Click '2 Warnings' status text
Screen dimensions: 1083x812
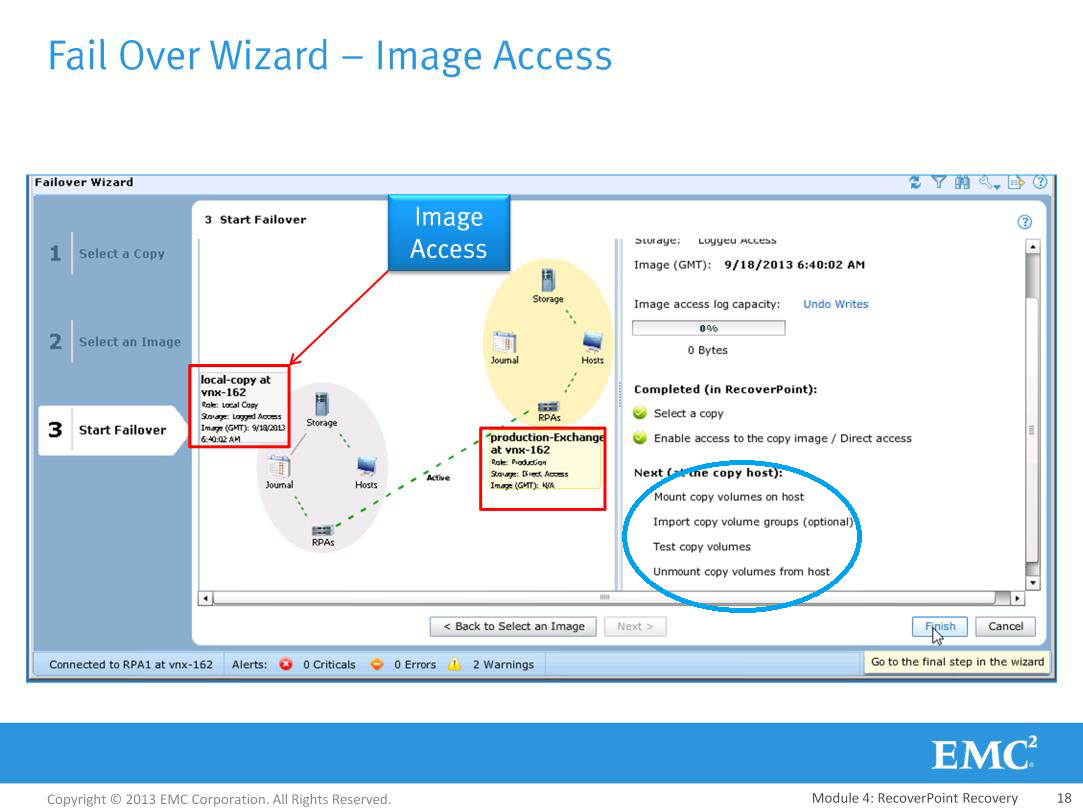[x=503, y=664]
